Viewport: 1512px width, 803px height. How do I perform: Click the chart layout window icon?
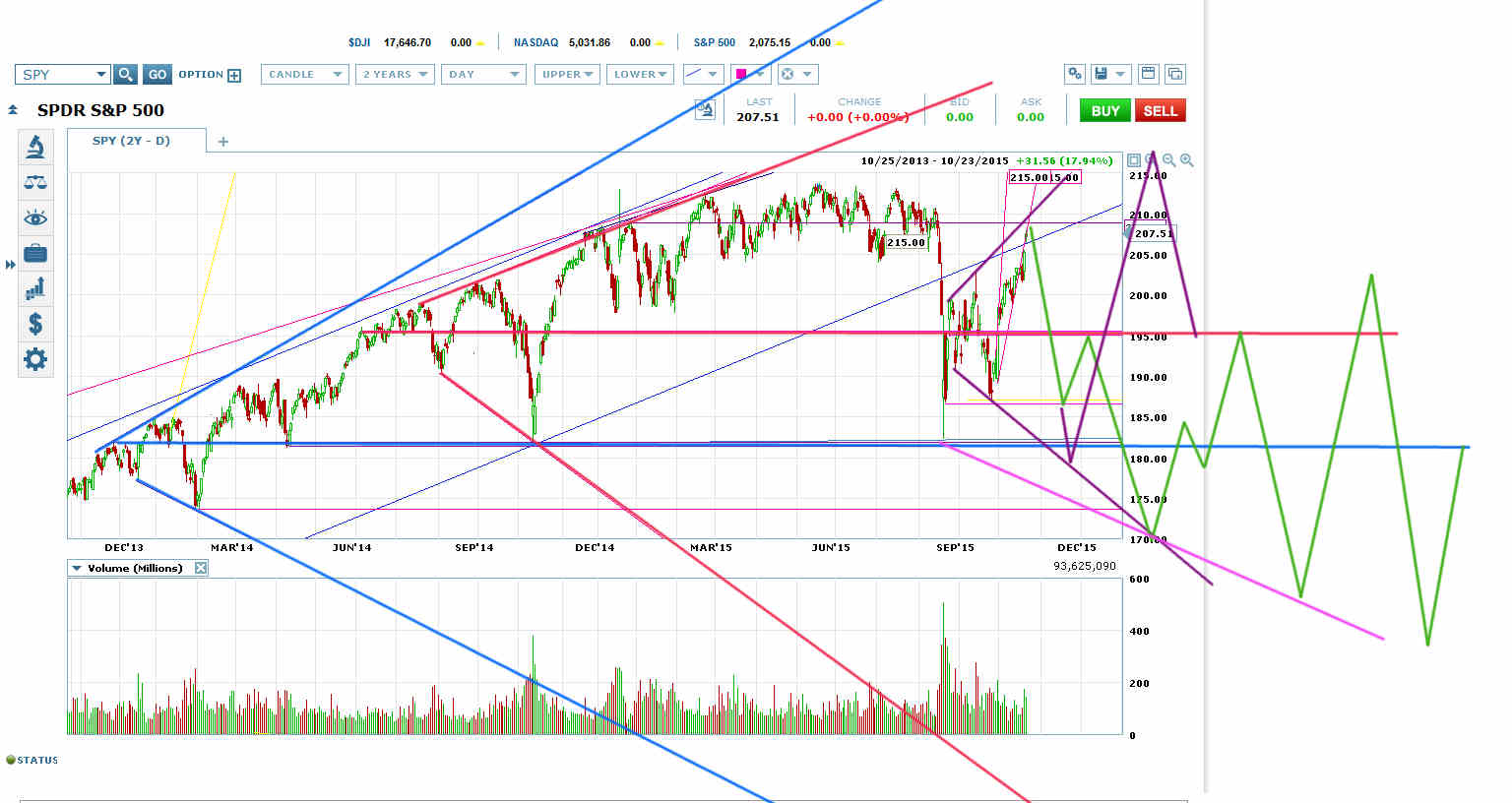point(1147,74)
